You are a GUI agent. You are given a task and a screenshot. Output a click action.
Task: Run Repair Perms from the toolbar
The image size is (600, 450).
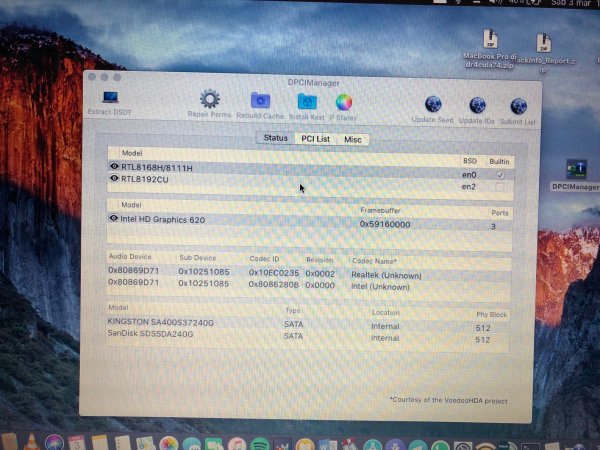click(x=210, y=99)
